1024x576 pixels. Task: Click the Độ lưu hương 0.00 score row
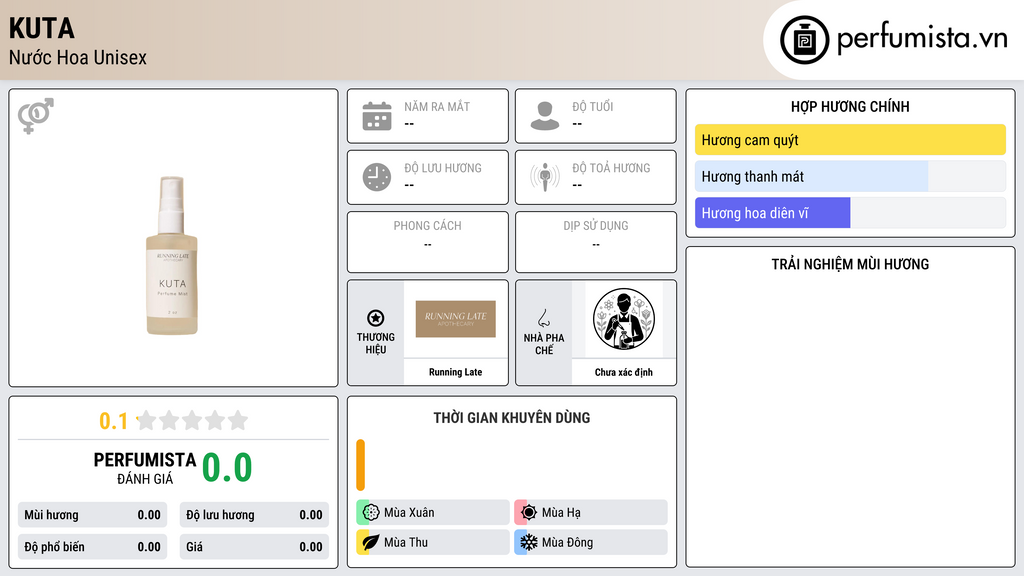(254, 515)
